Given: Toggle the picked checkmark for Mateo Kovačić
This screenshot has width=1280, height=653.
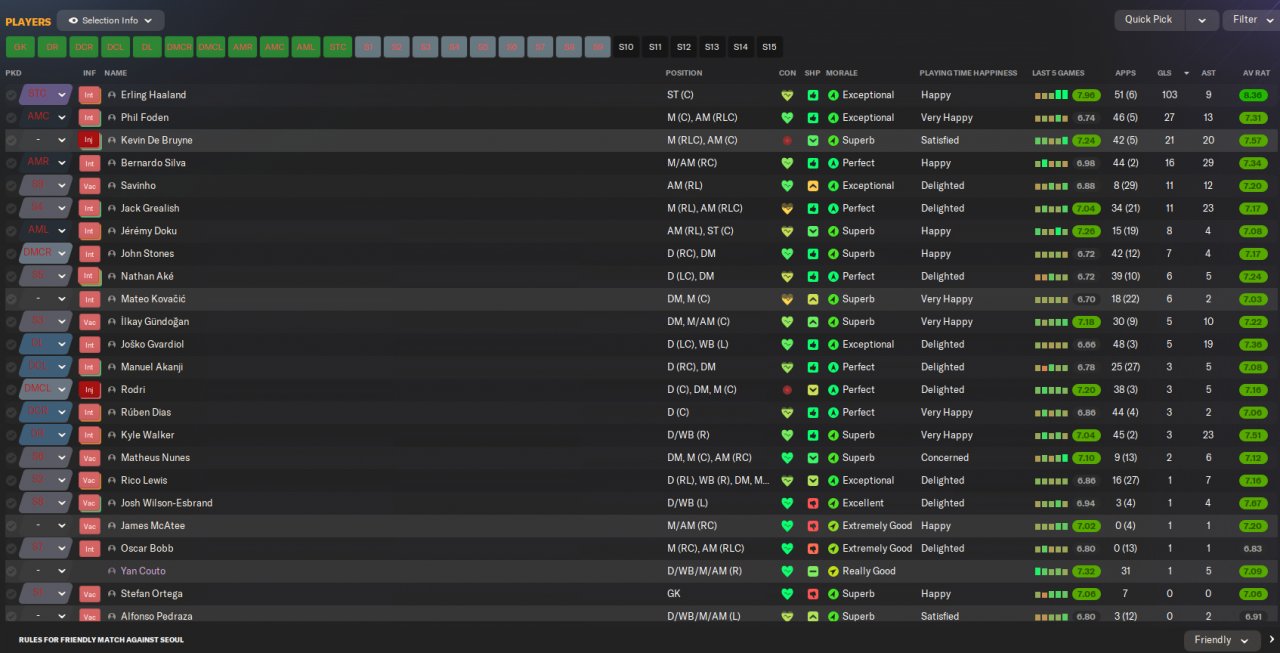Looking at the screenshot, I should click(x=11, y=299).
